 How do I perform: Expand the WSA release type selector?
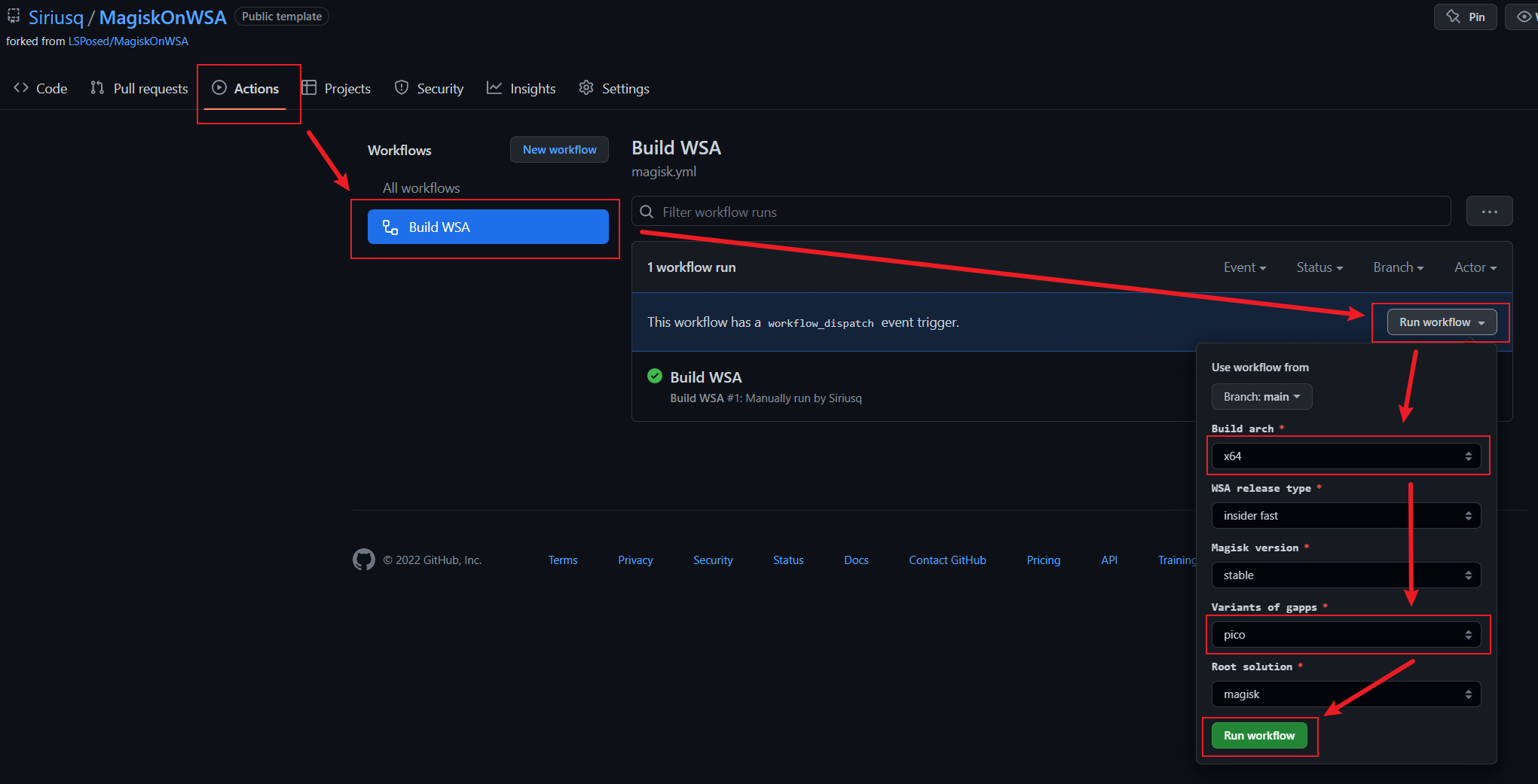1346,516
